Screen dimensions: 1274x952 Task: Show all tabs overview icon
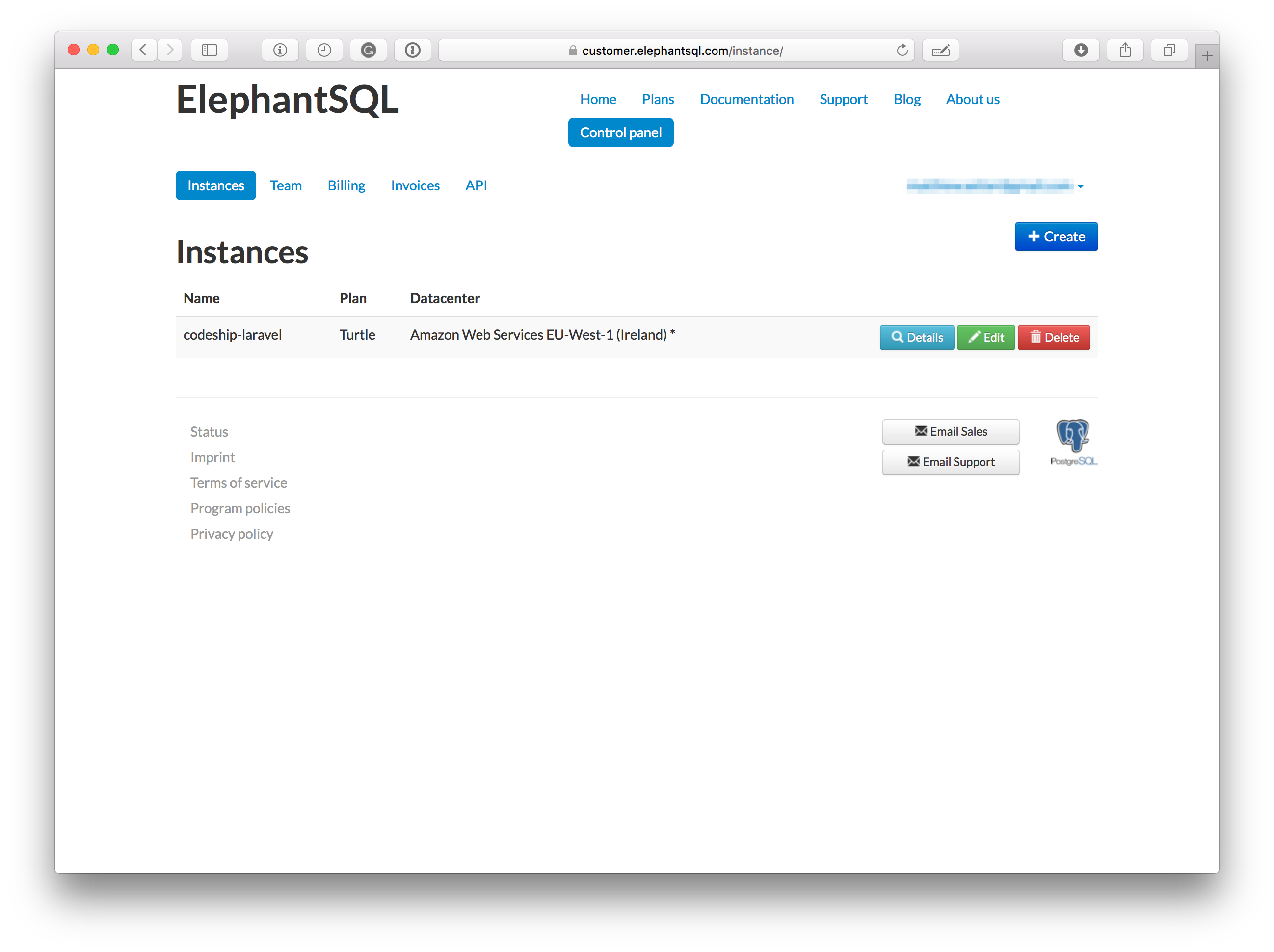[x=1169, y=50]
